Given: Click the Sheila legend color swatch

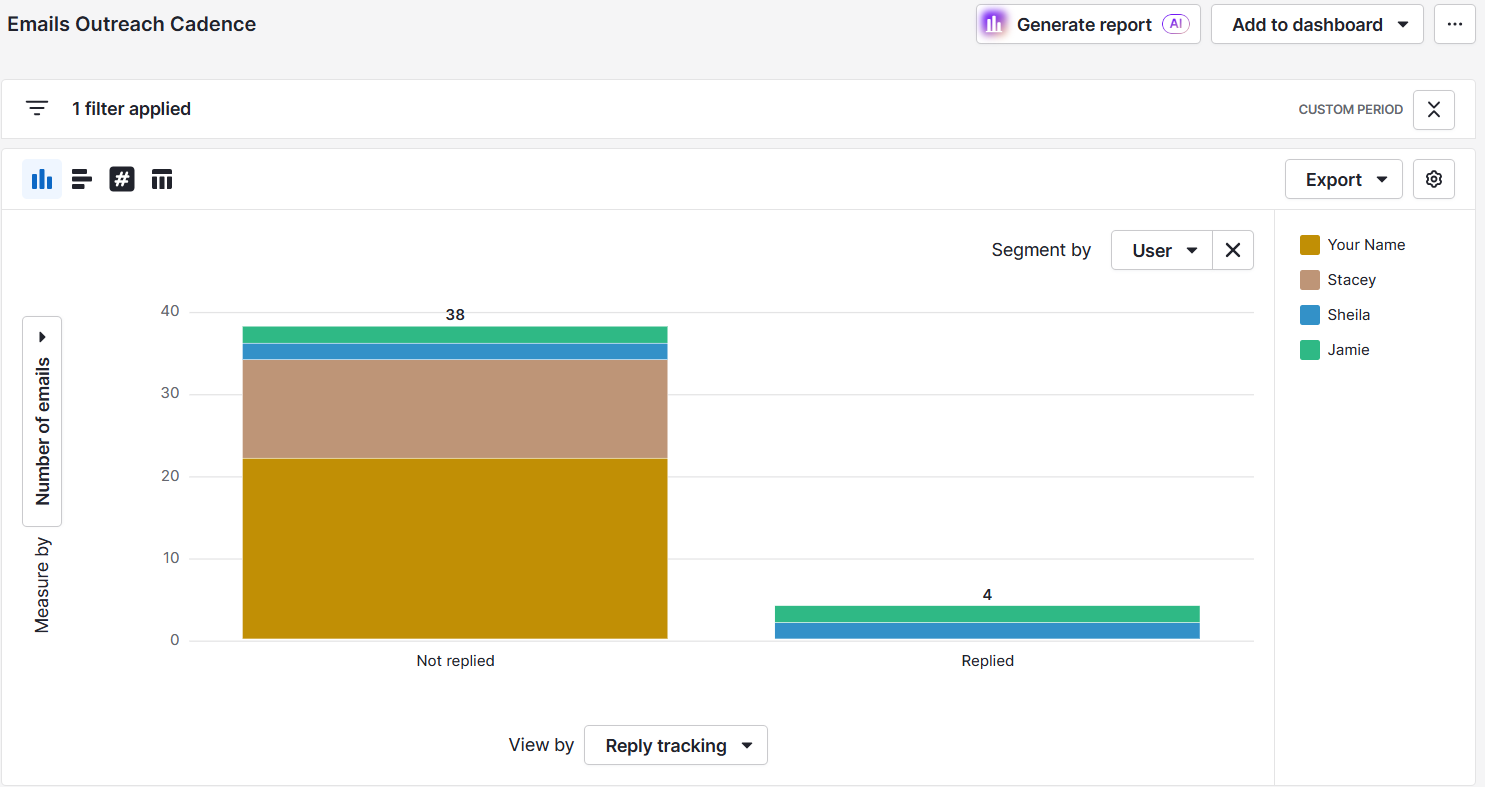Looking at the screenshot, I should point(1310,315).
